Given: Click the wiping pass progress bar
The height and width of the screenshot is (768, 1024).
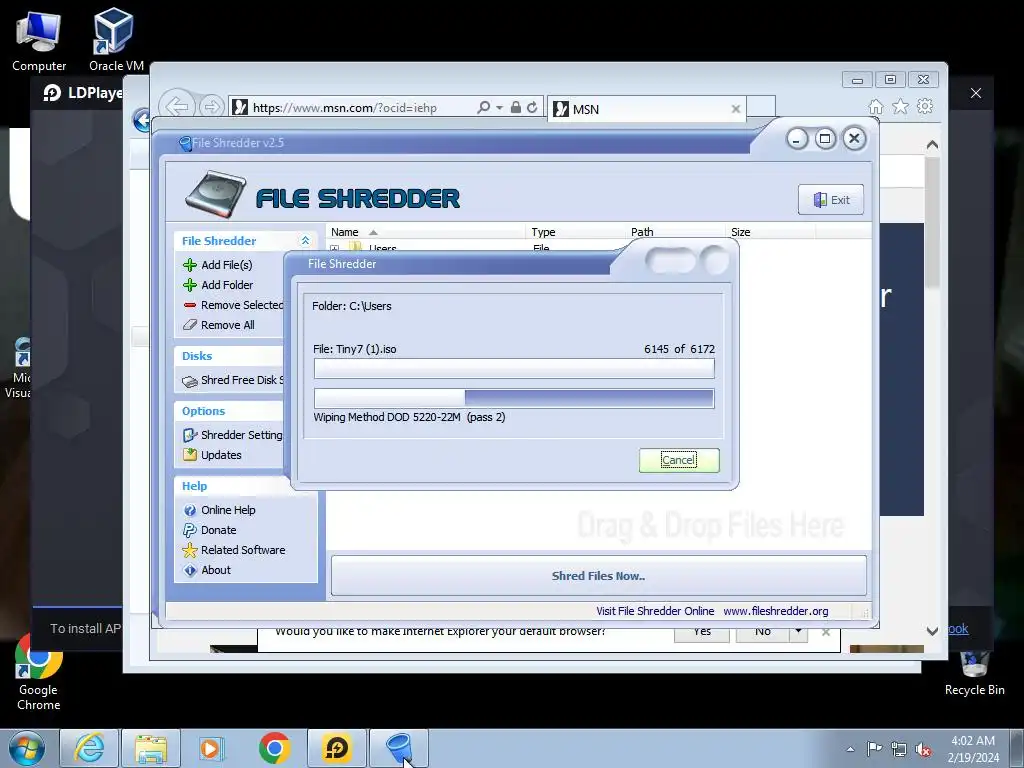Looking at the screenshot, I should [514, 398].
